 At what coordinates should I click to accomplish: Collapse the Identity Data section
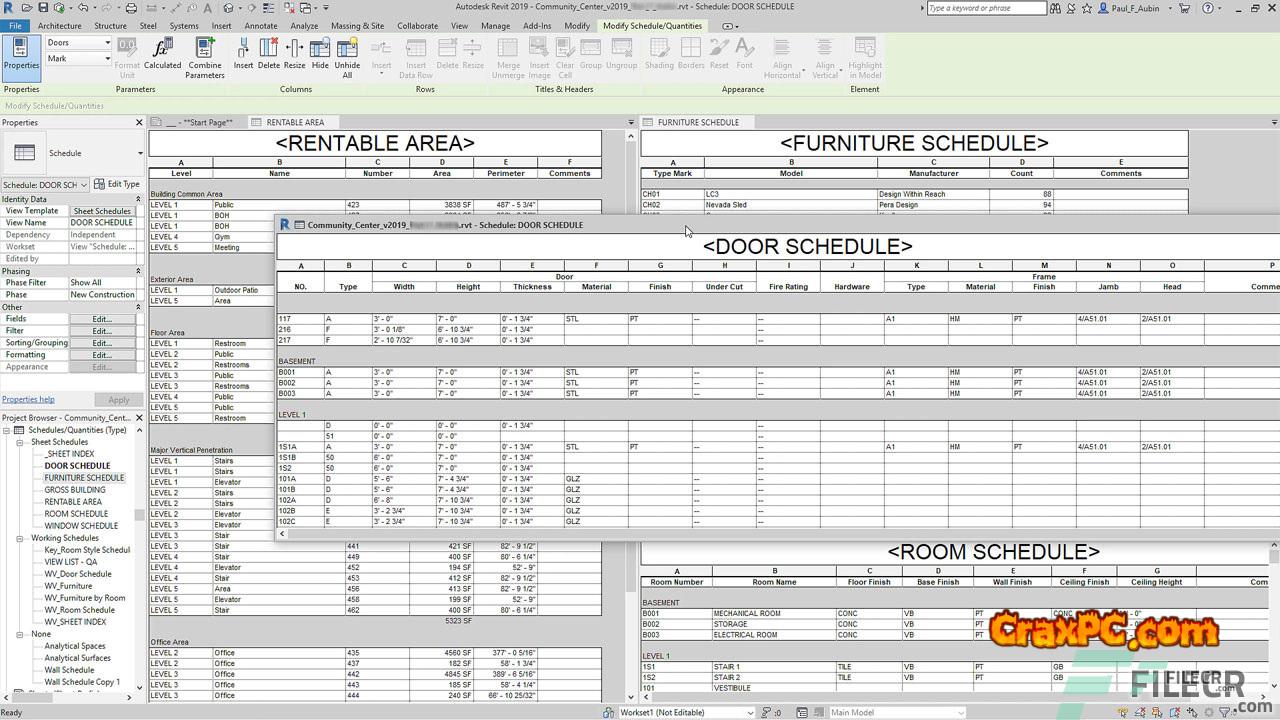139,199
